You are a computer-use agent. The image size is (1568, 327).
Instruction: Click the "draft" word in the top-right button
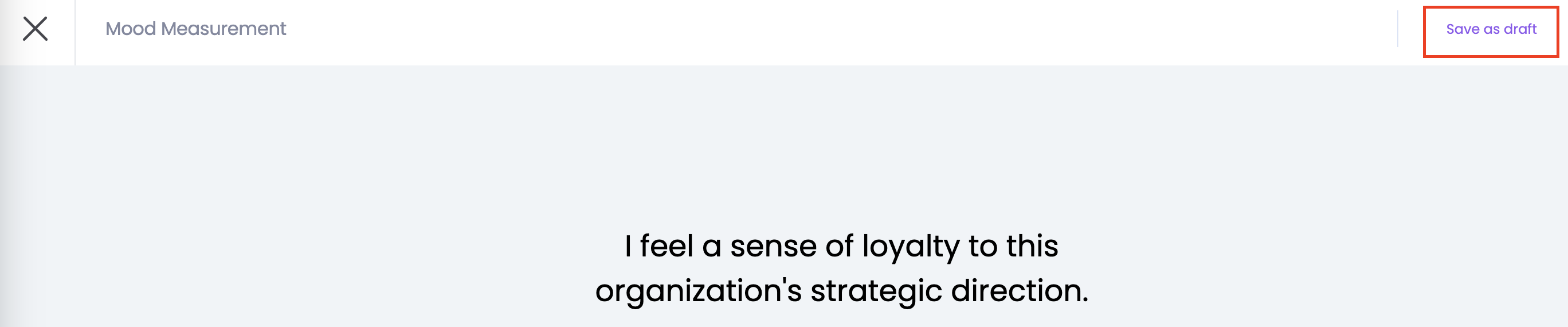(1520, 29)
